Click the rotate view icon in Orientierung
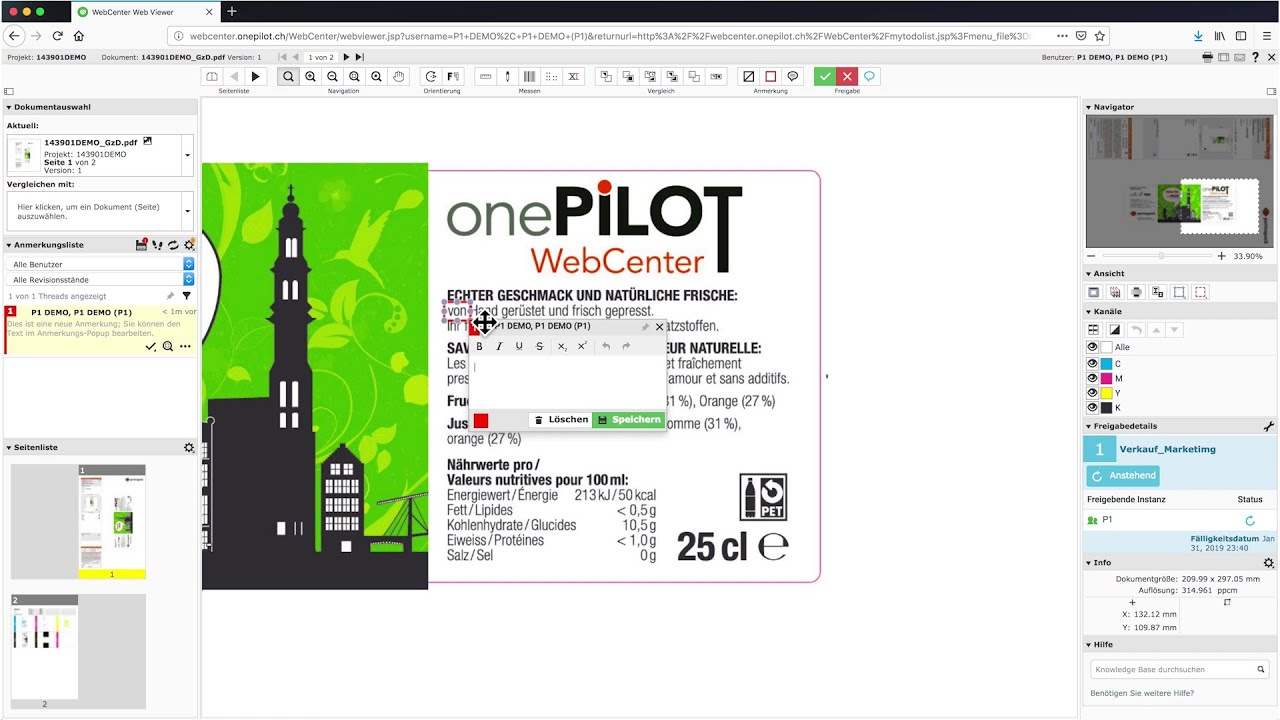The height and width of the screenshot is (720, 1280). coord(431,76)
